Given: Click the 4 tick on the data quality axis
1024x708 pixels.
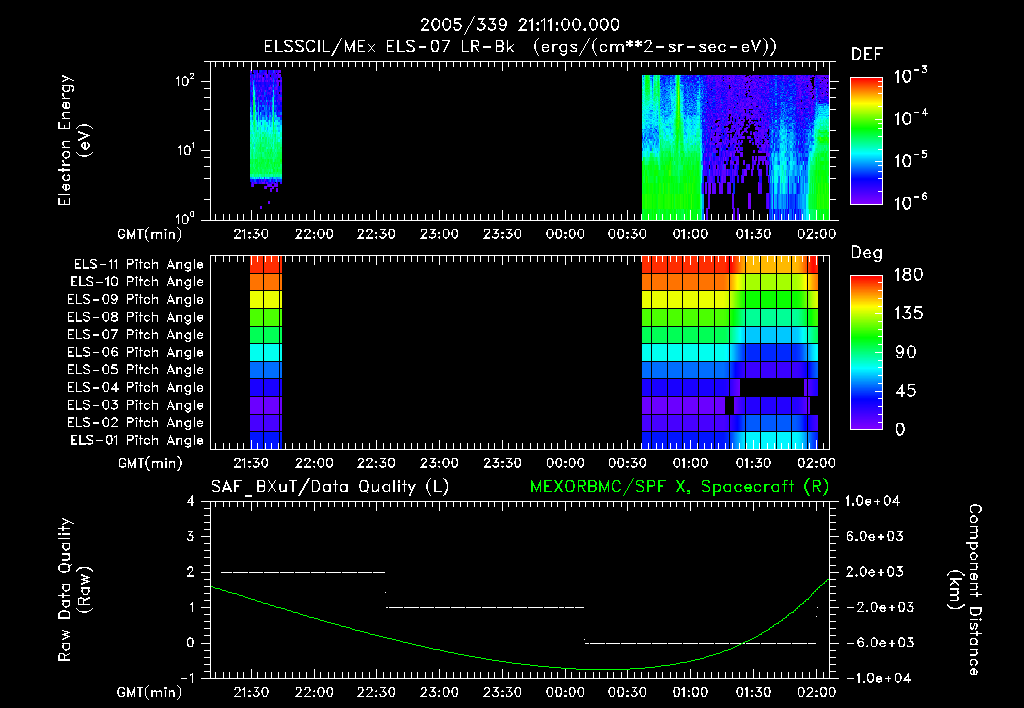Looking at the screenshot, I should (x=191, y=501).
